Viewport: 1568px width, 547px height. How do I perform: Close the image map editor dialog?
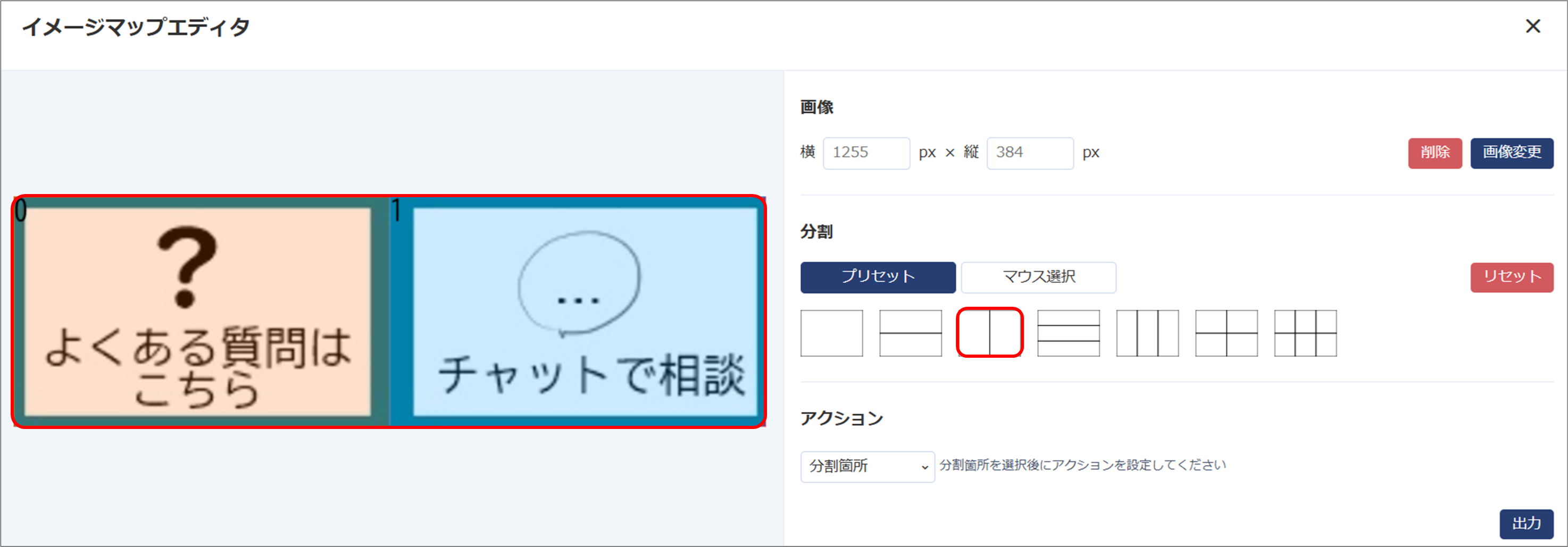[x=1533, y=26]
